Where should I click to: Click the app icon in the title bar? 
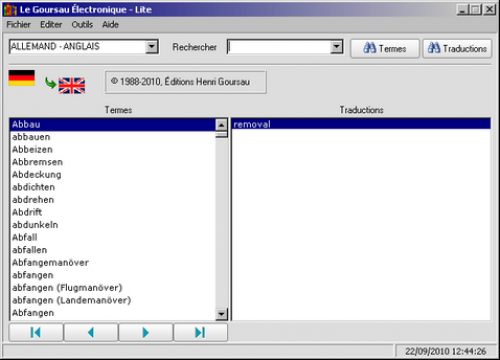coord(10,10)
